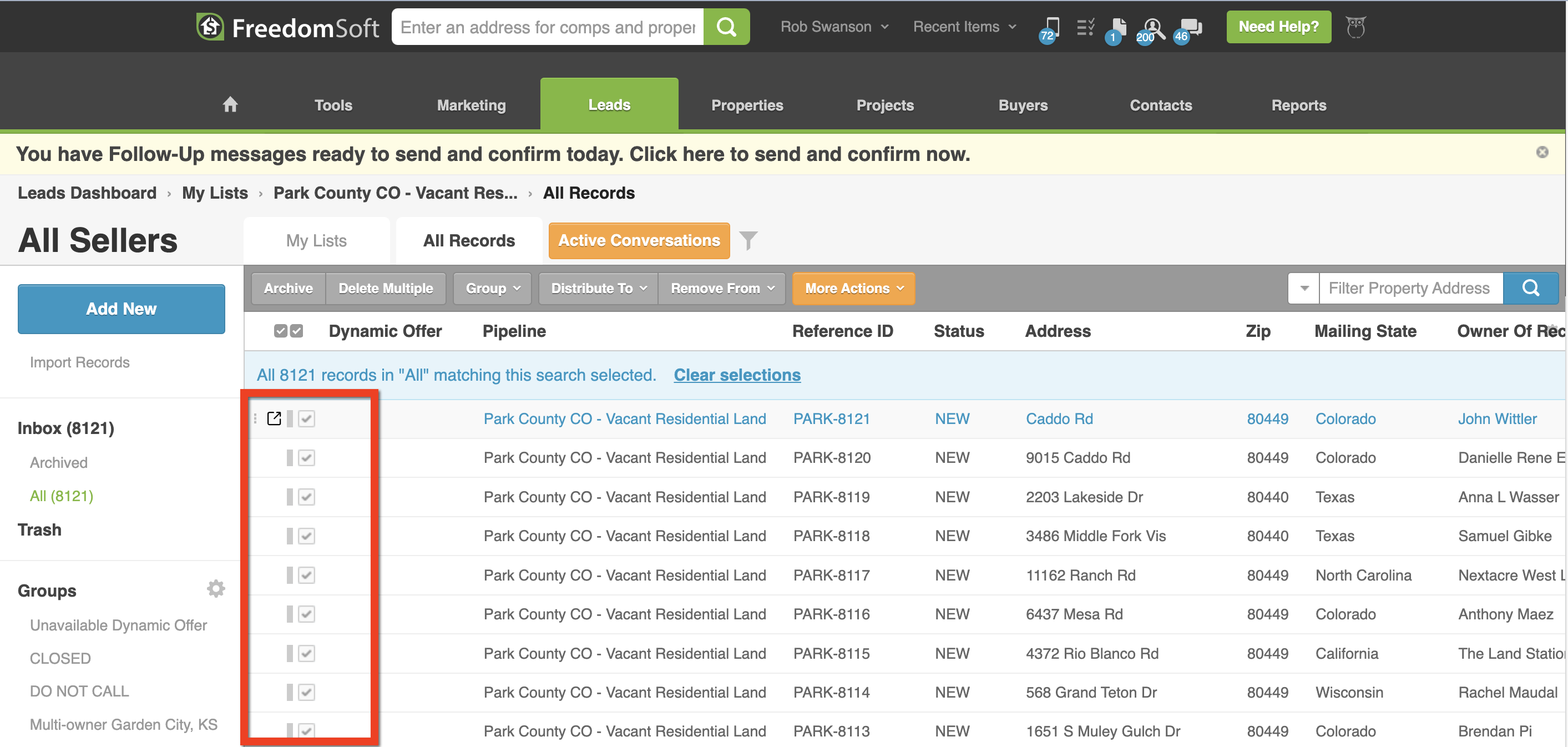Click the address search input field

tap(548, 27)
